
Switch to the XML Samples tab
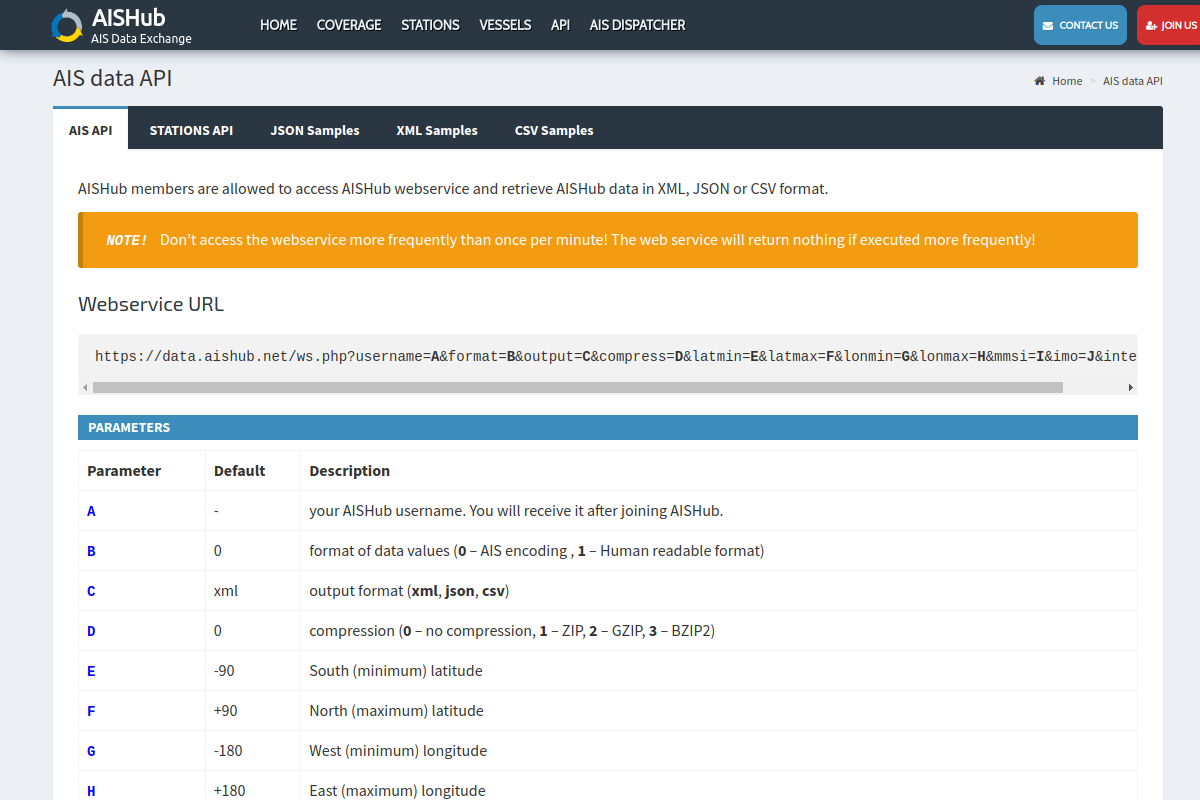pos(437,130)
